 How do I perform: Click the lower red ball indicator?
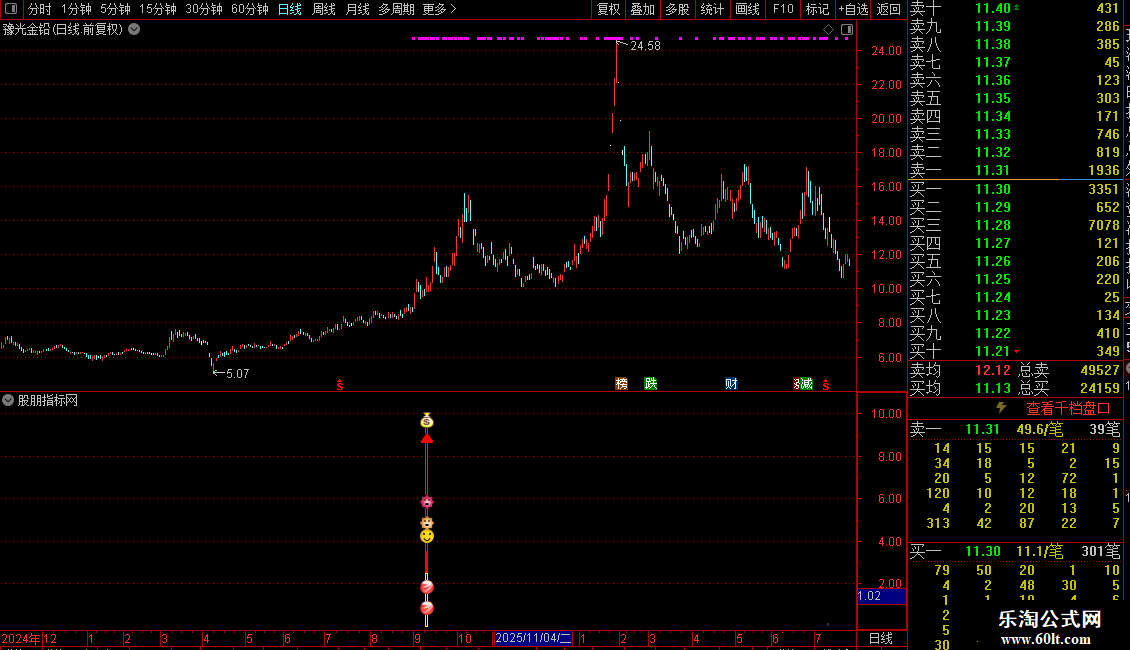(x=427, y=608)
